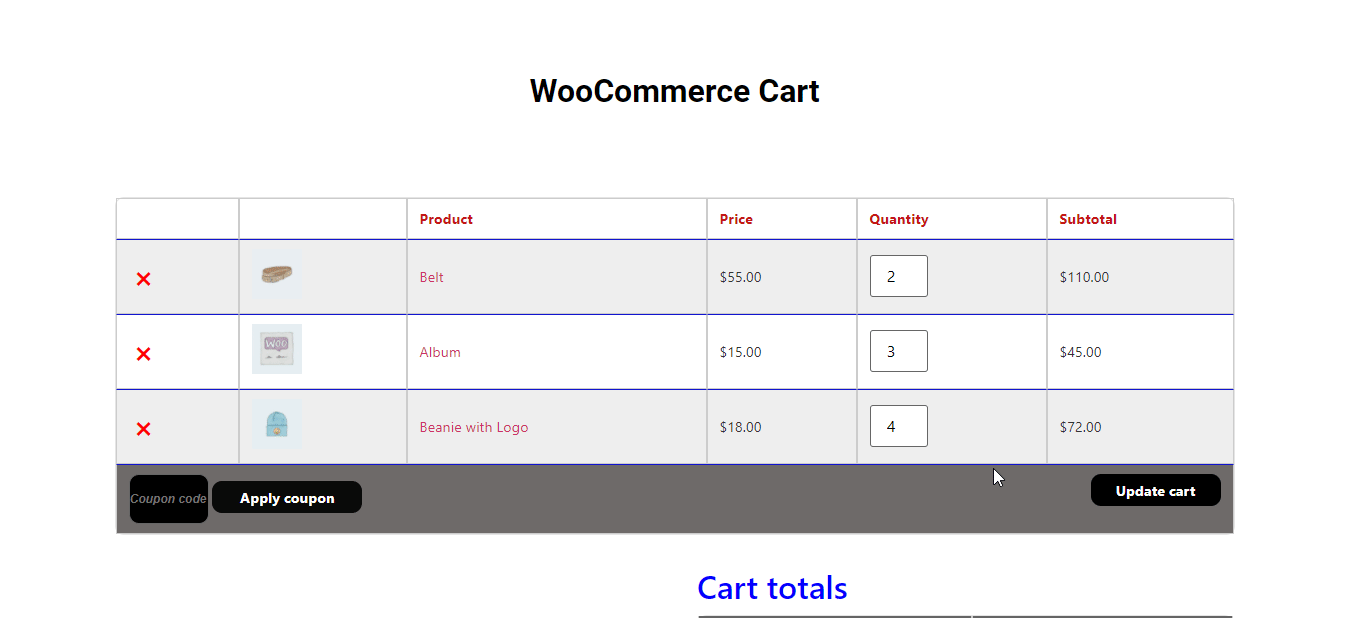This screenshot has height=618, width=1348.
Task: Focus the Beanie with Logo quantity field
Action: click(898, 426)
